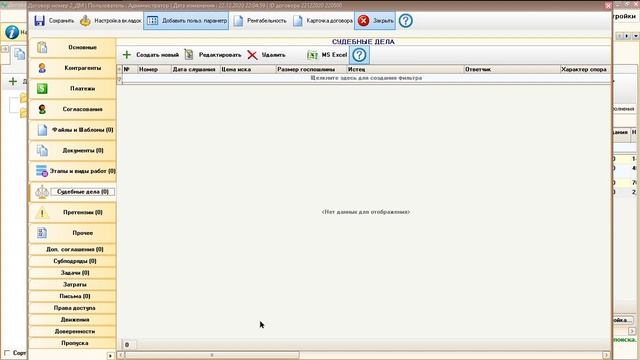This screenshot has width=640, height=360.
Task: Click Претензии warning triangle icon
Action: coord(42,212)
